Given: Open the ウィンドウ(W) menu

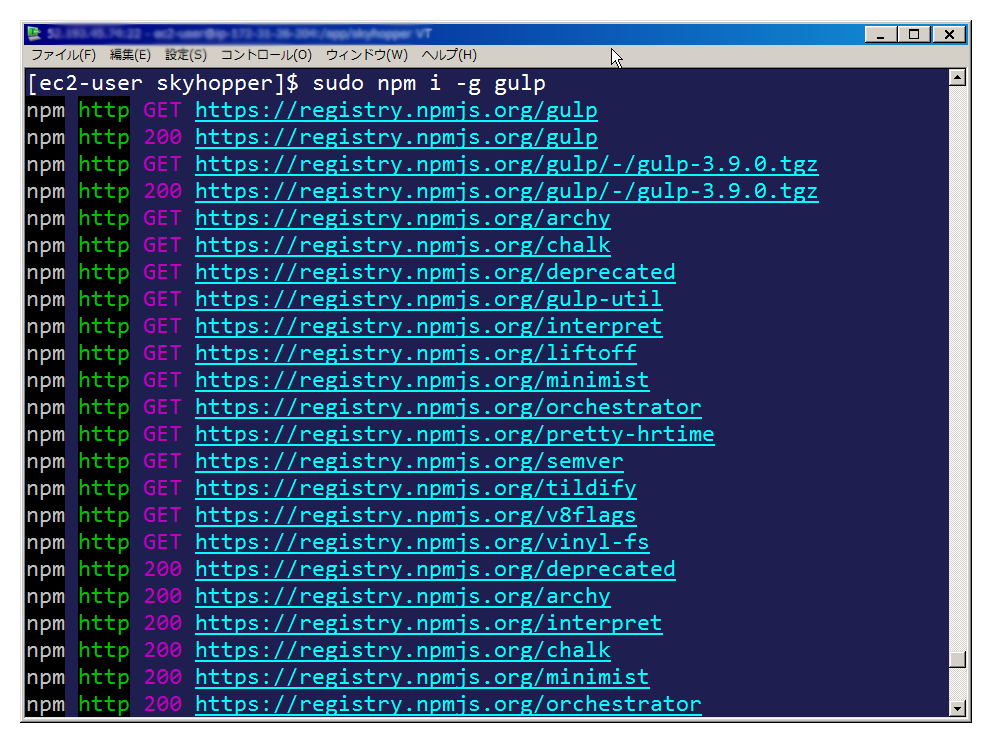Looking at the screenshot, I should coord(367,55).
